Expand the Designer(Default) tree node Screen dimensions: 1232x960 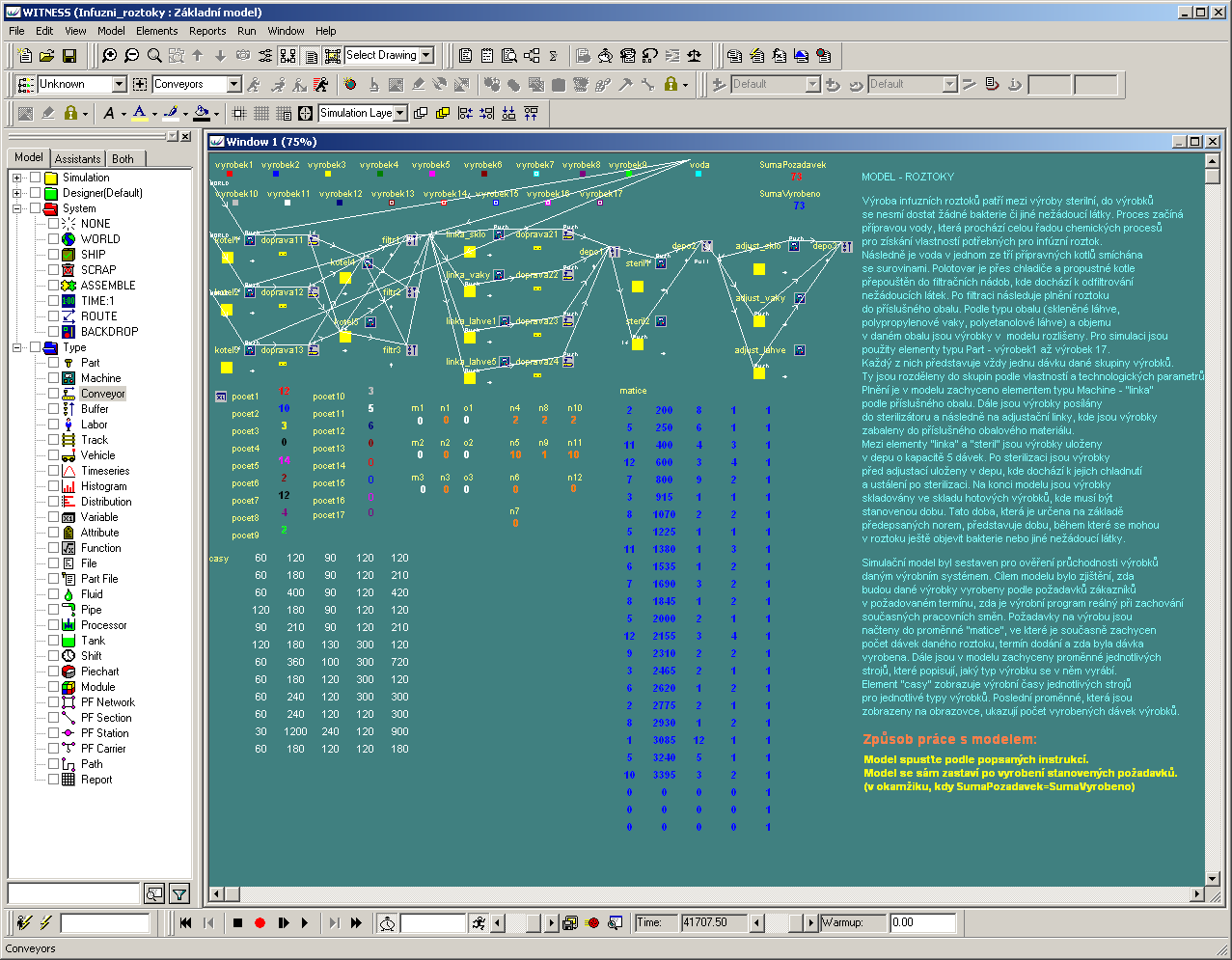16,193
